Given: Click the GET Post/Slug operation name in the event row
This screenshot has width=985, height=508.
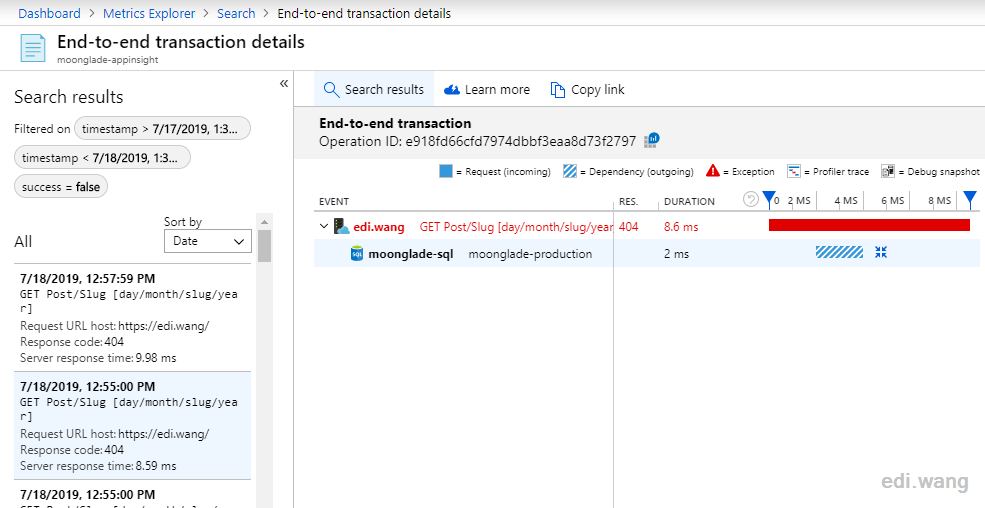Looking at the screenshot, I should 516,227.
